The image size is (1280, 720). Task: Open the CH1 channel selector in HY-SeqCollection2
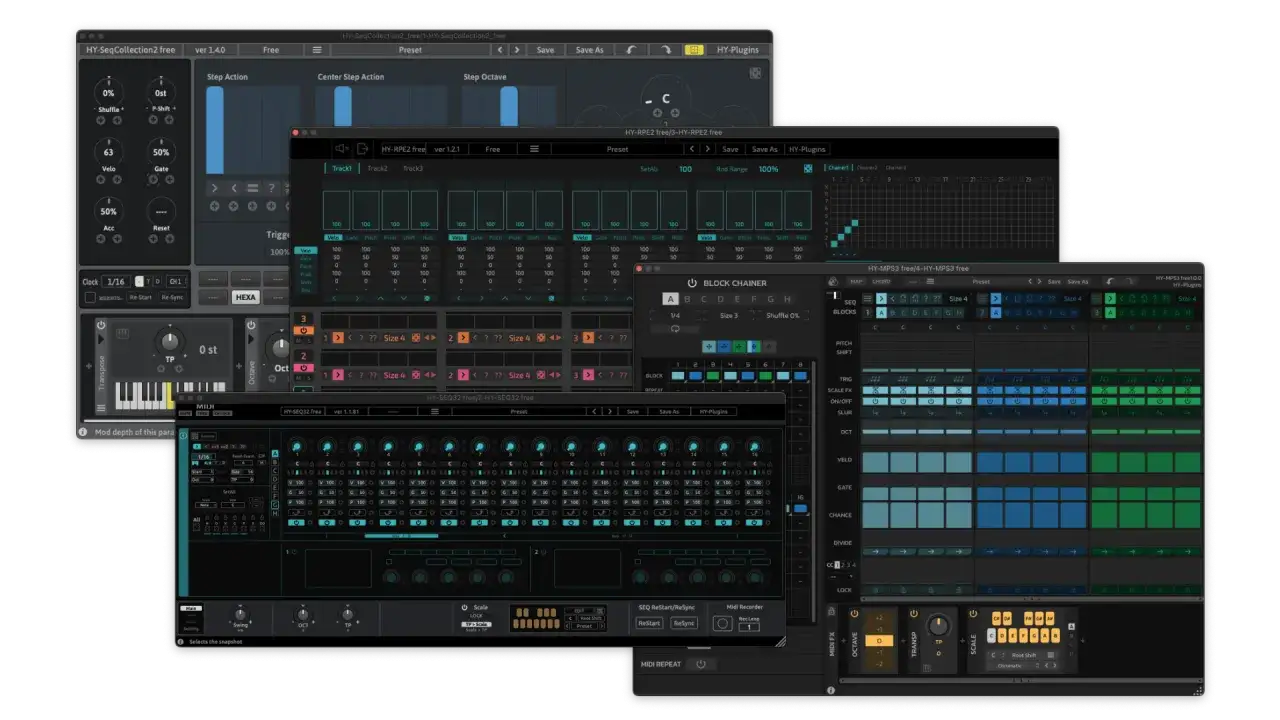click(x=176, y=282)
